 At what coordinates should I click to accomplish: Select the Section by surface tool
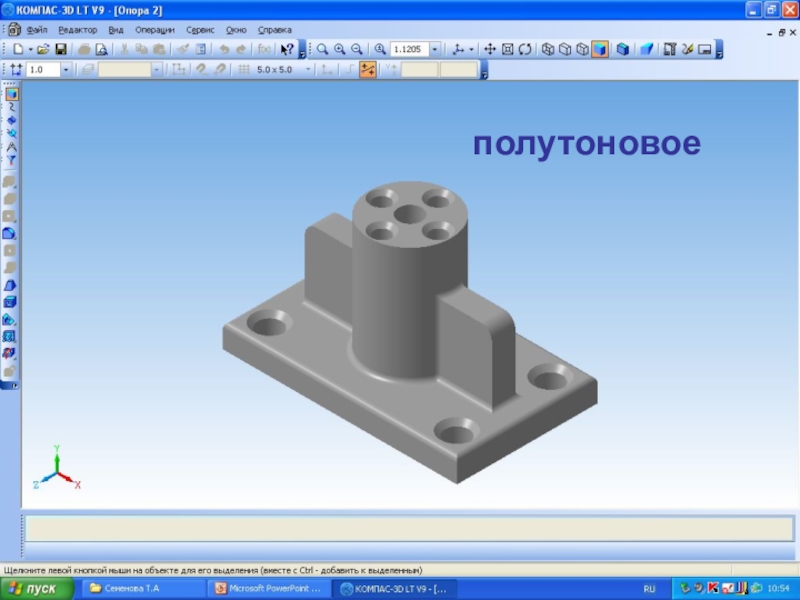tap(9, 319)
